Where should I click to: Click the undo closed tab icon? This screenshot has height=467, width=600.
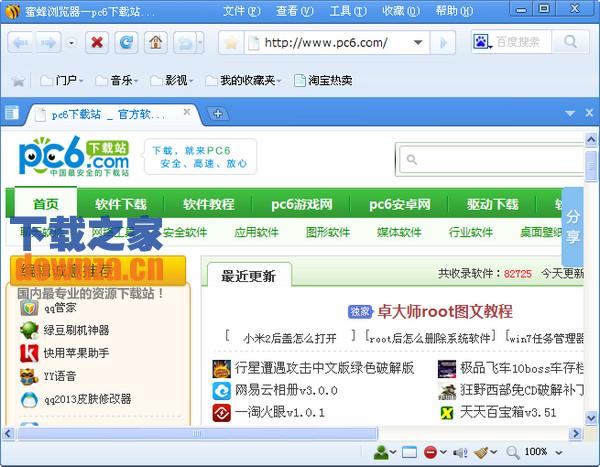pos(185,42)
